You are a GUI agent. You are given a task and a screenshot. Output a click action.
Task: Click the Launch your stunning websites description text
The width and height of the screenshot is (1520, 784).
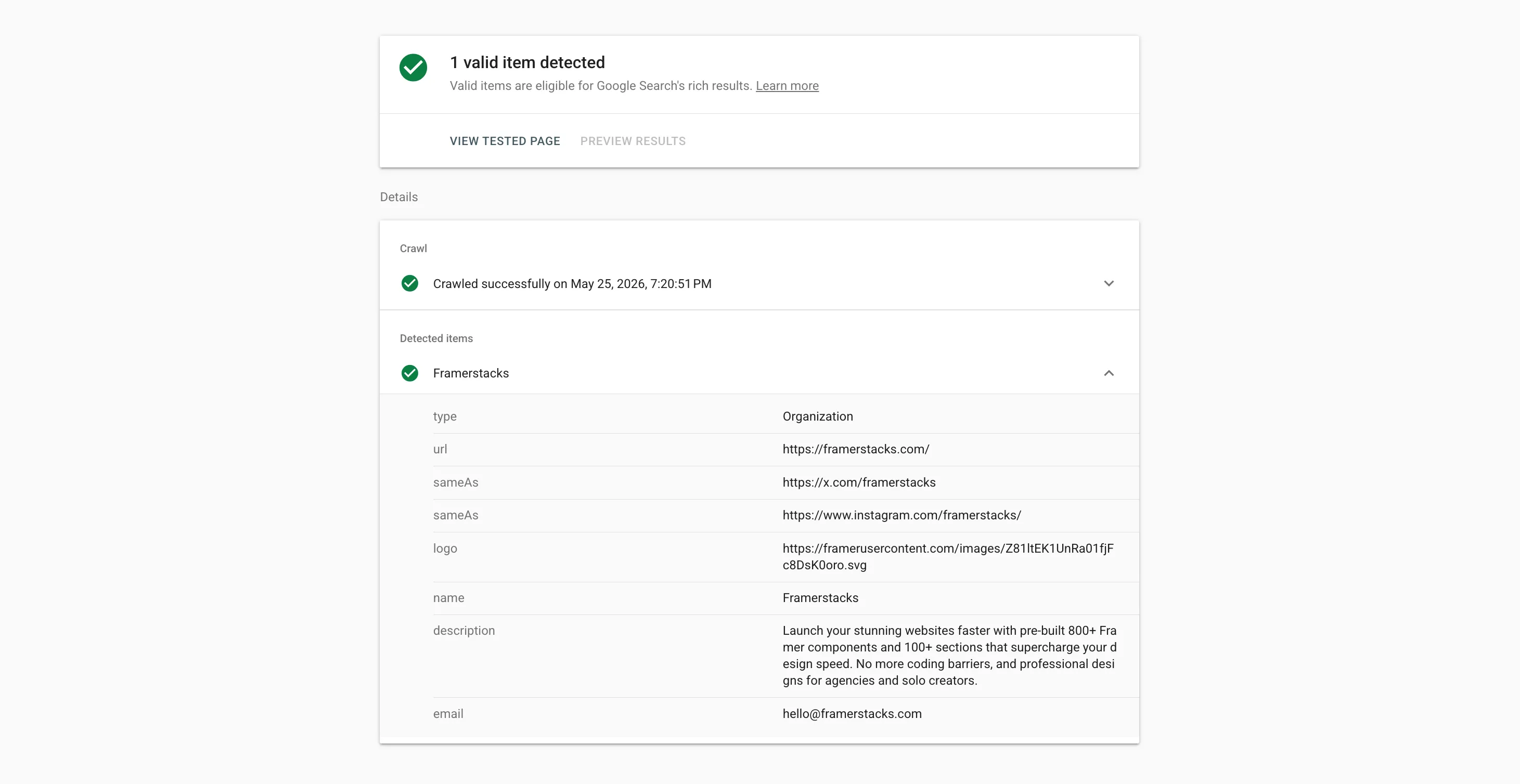[x=949, y=656]
